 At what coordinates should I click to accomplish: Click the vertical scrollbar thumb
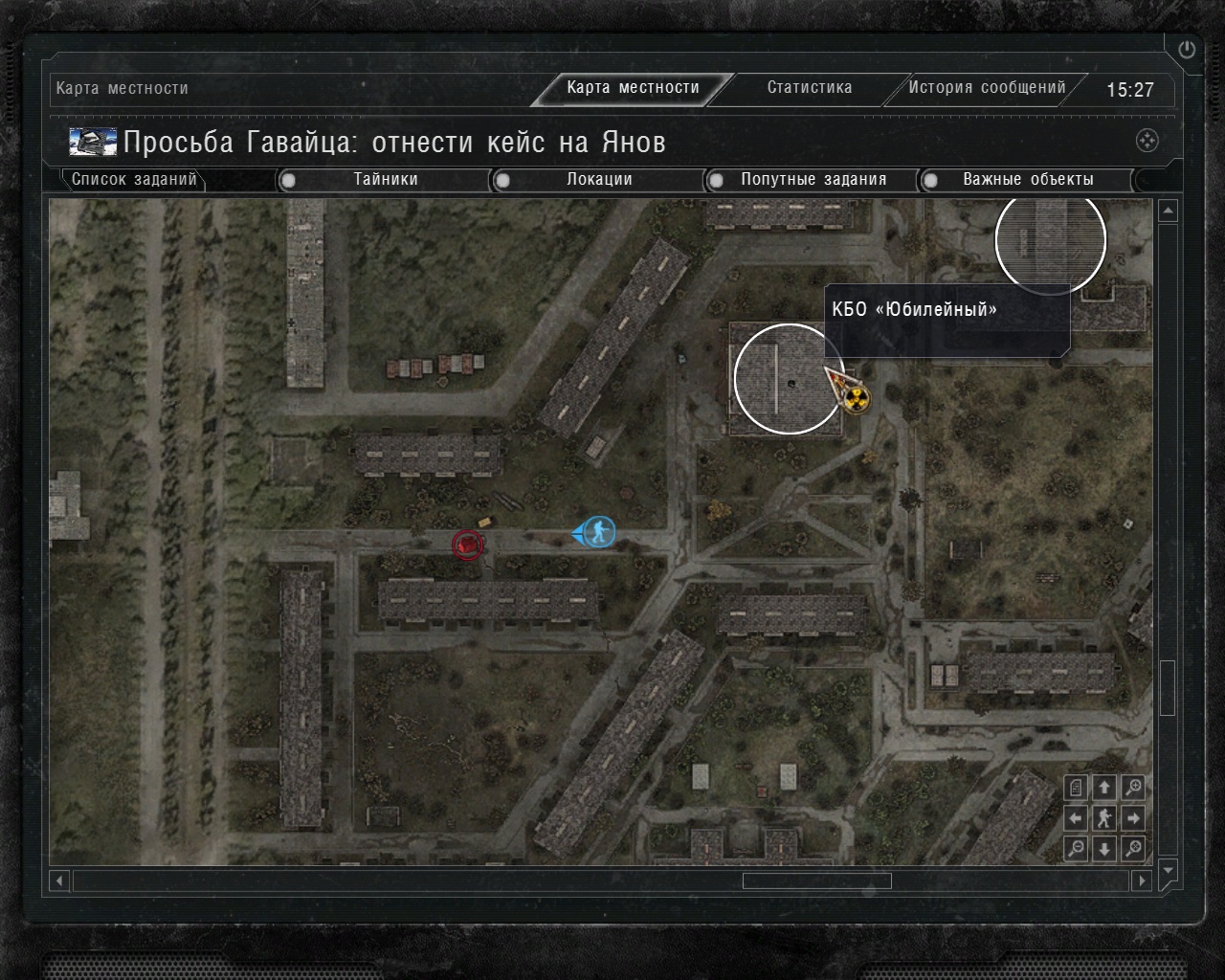click(1168, 687)
